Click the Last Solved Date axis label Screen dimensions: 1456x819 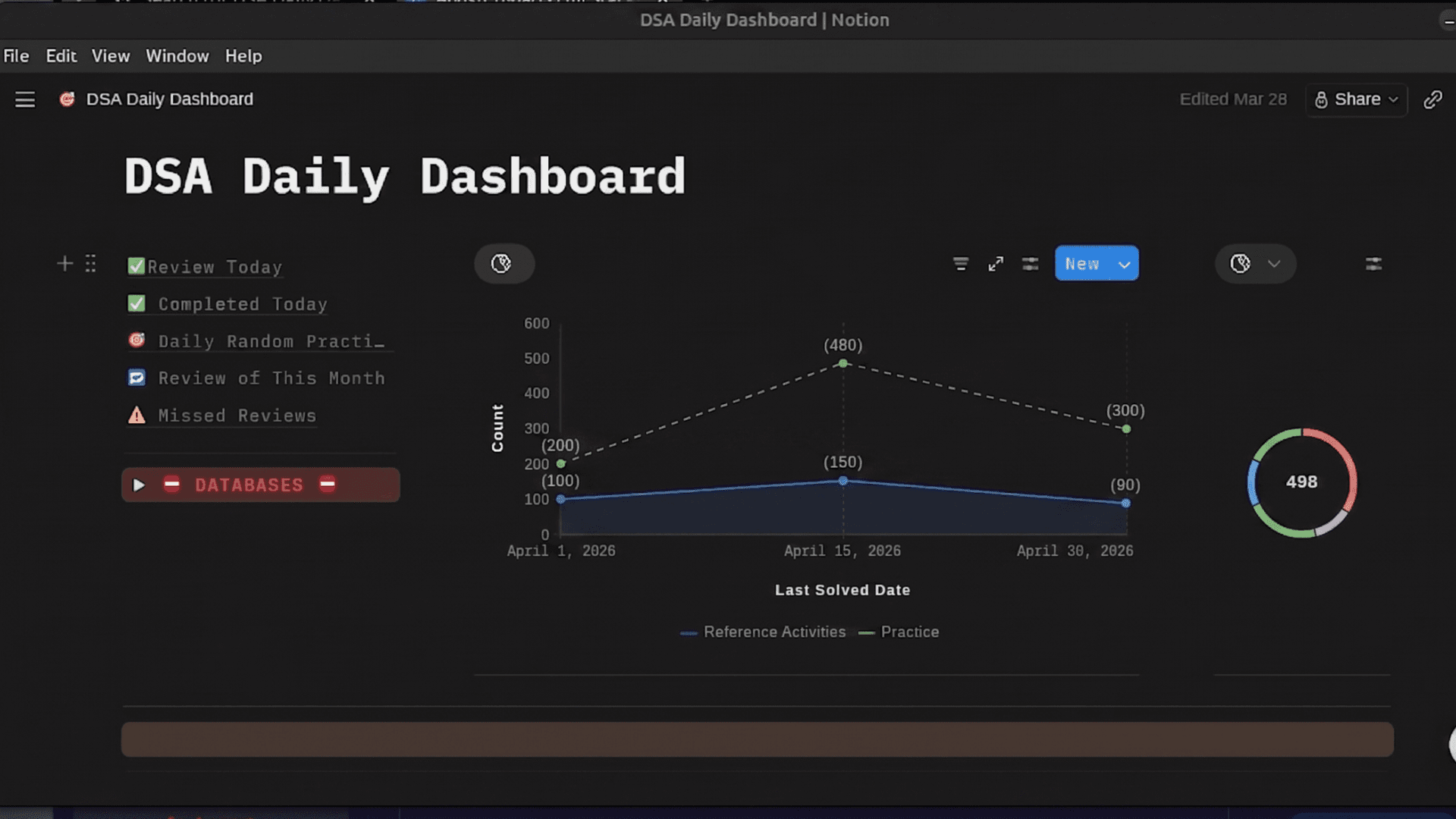[x=843, y=590]
